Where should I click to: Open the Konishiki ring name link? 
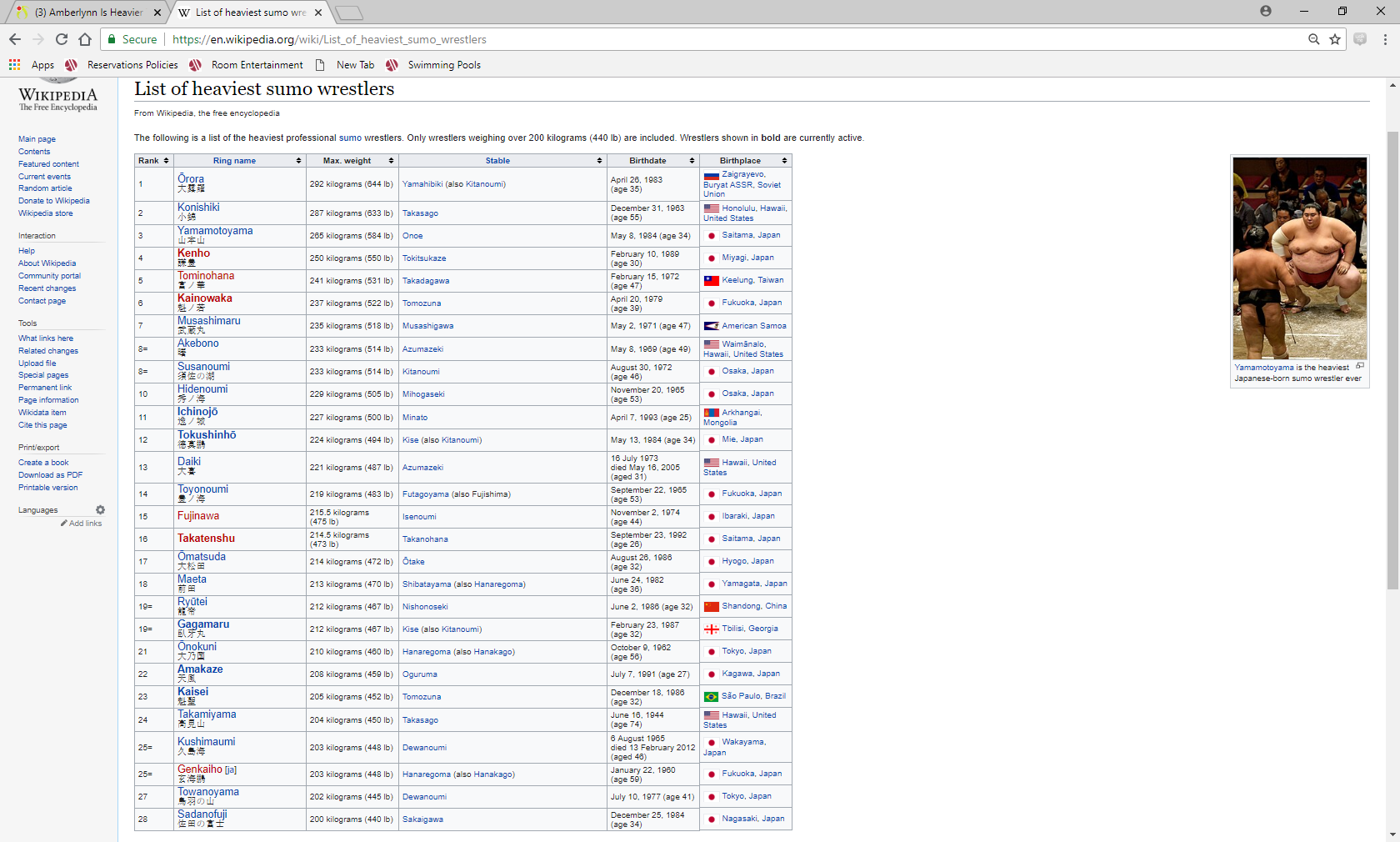pos(198,208)
